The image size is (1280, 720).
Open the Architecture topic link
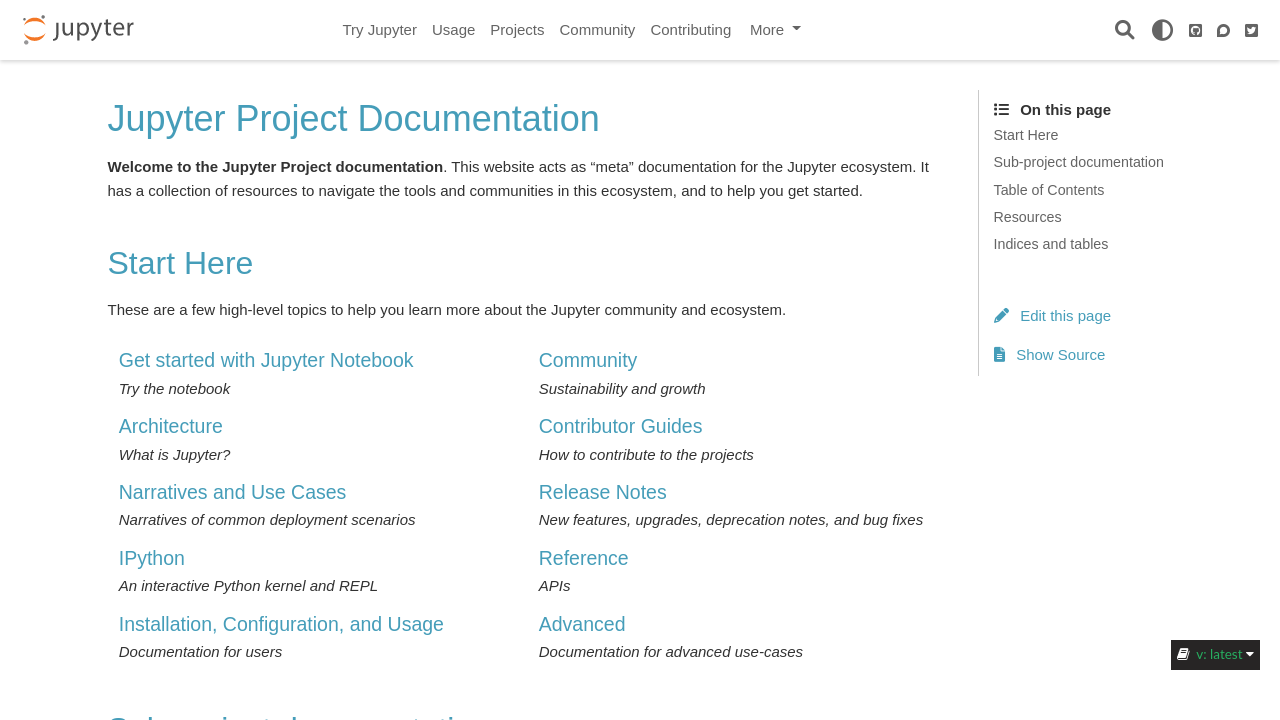171,426
